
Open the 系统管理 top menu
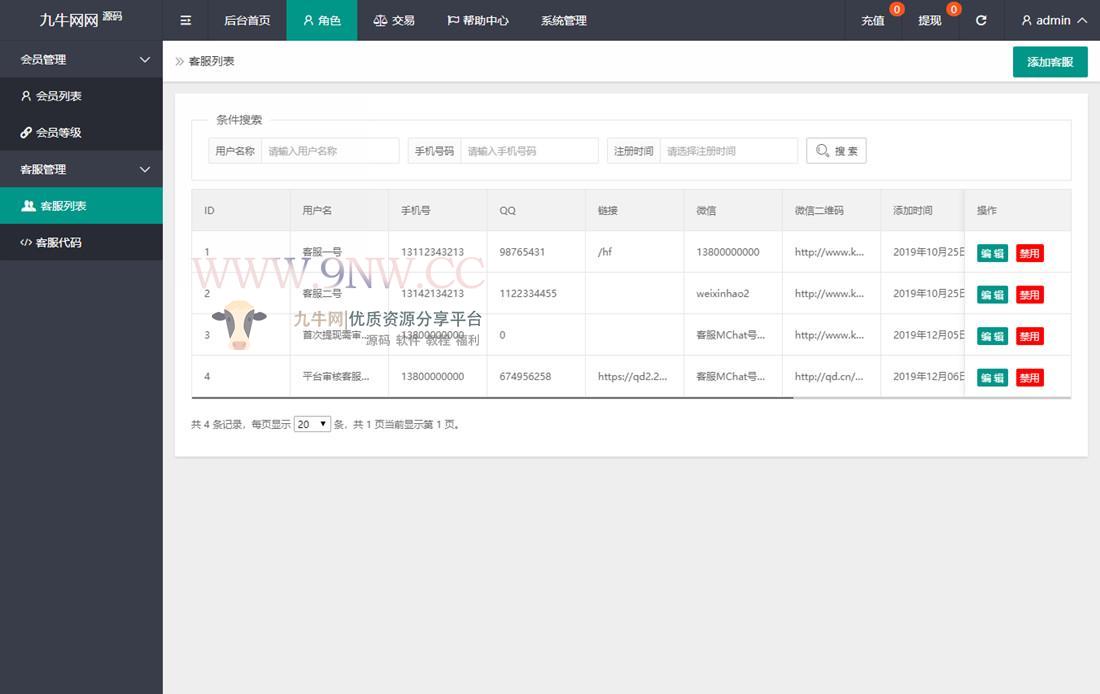tap(563, 20)
